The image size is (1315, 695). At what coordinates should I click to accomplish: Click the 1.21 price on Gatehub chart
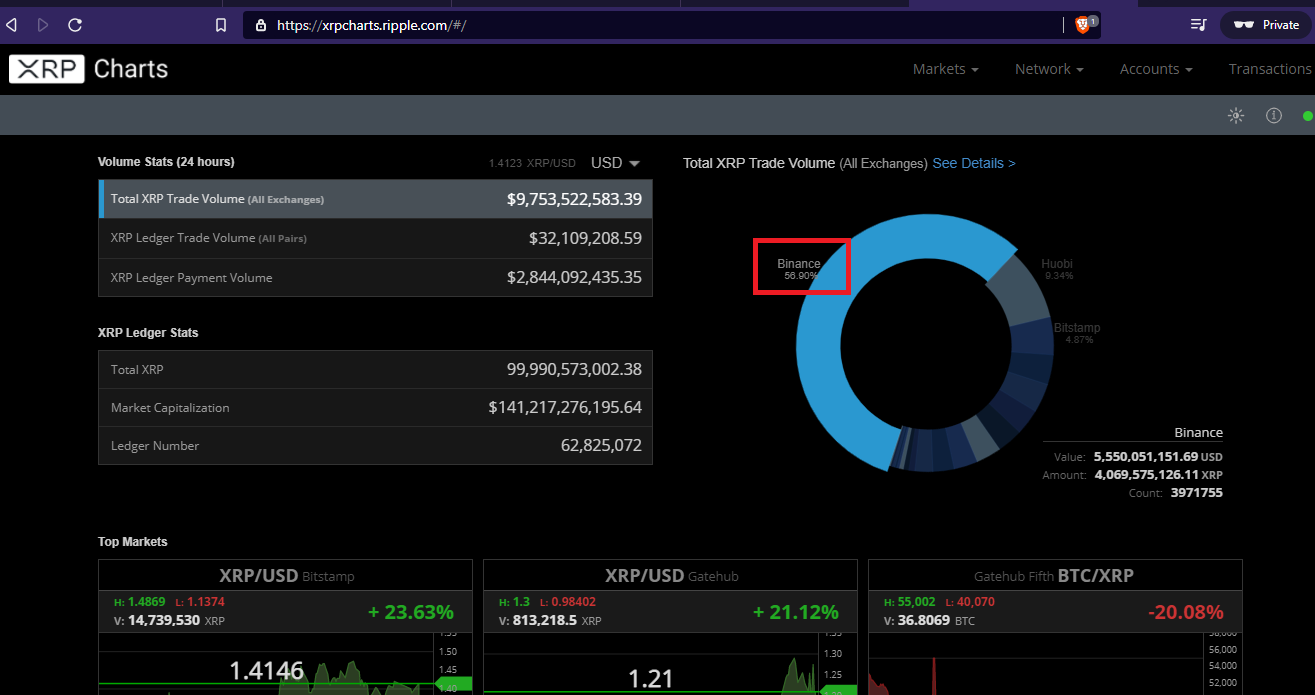pyautogui.click(x=651, y=679)
